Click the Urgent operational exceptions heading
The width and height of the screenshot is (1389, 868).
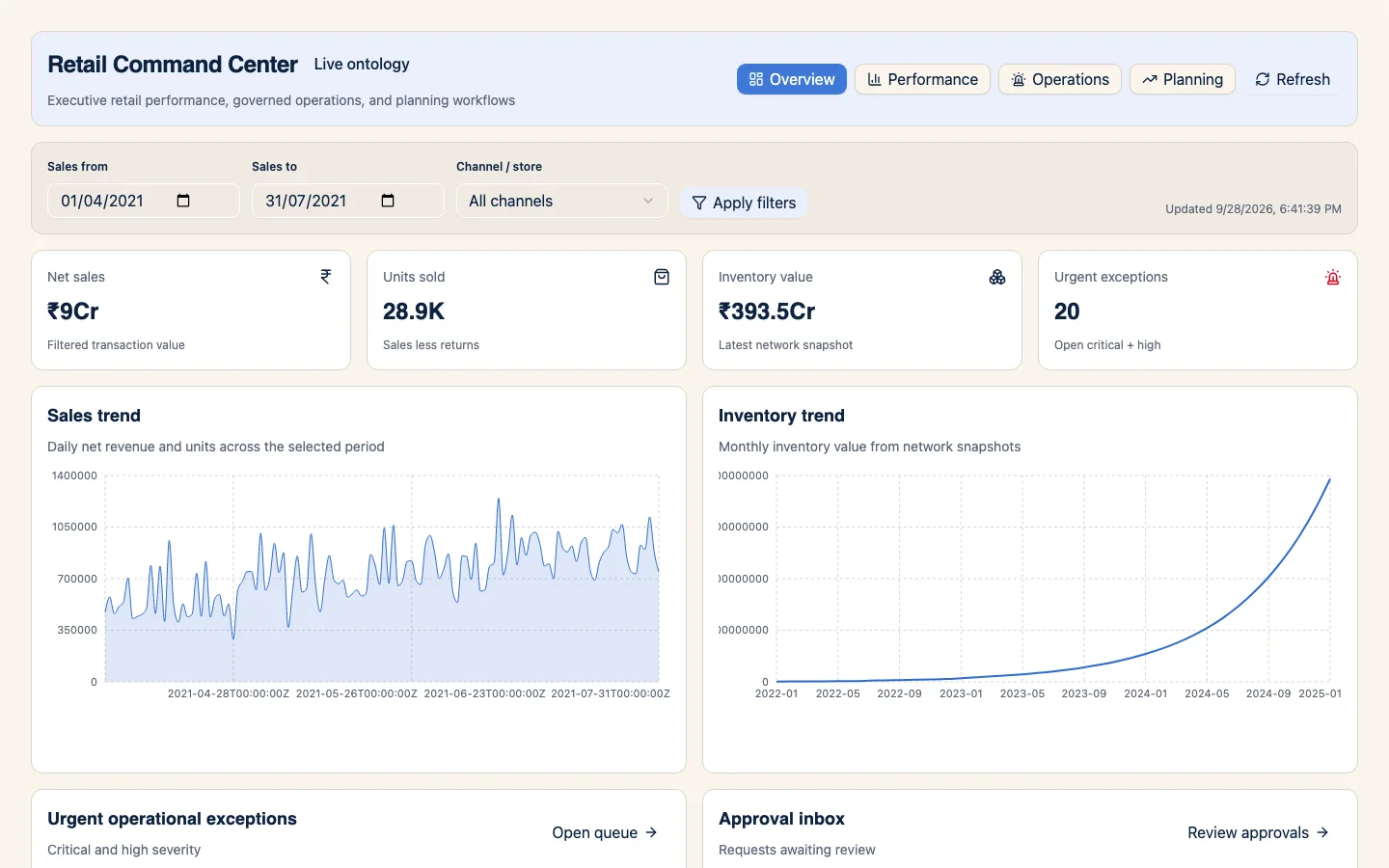172,819
